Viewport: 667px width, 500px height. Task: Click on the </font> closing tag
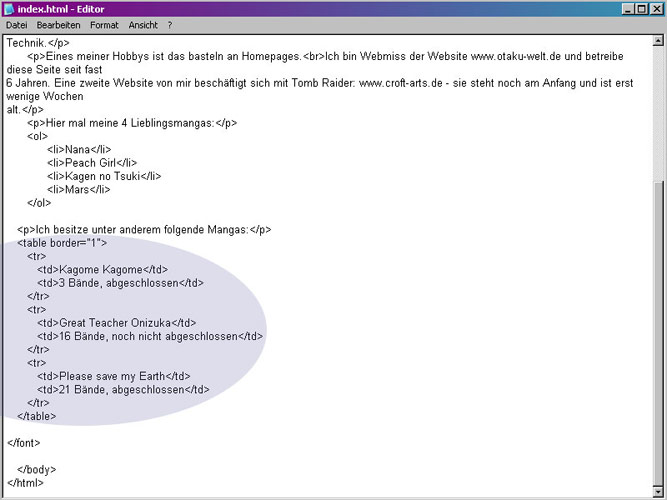point(23,443)
